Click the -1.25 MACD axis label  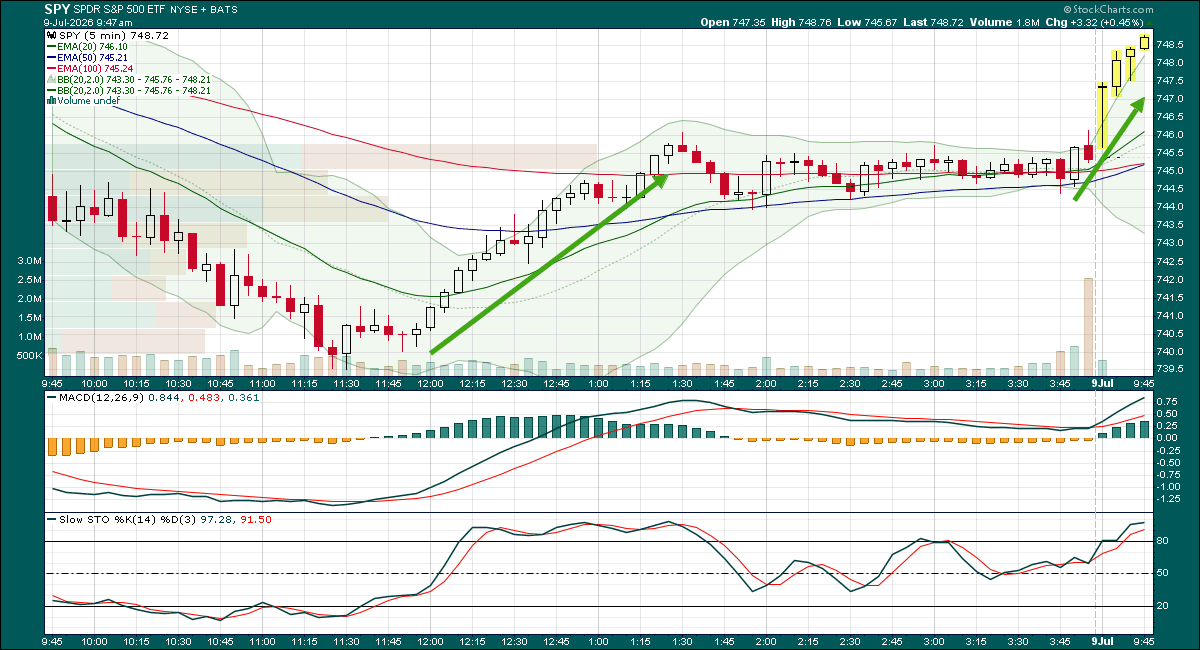(x=1169, y=498)
